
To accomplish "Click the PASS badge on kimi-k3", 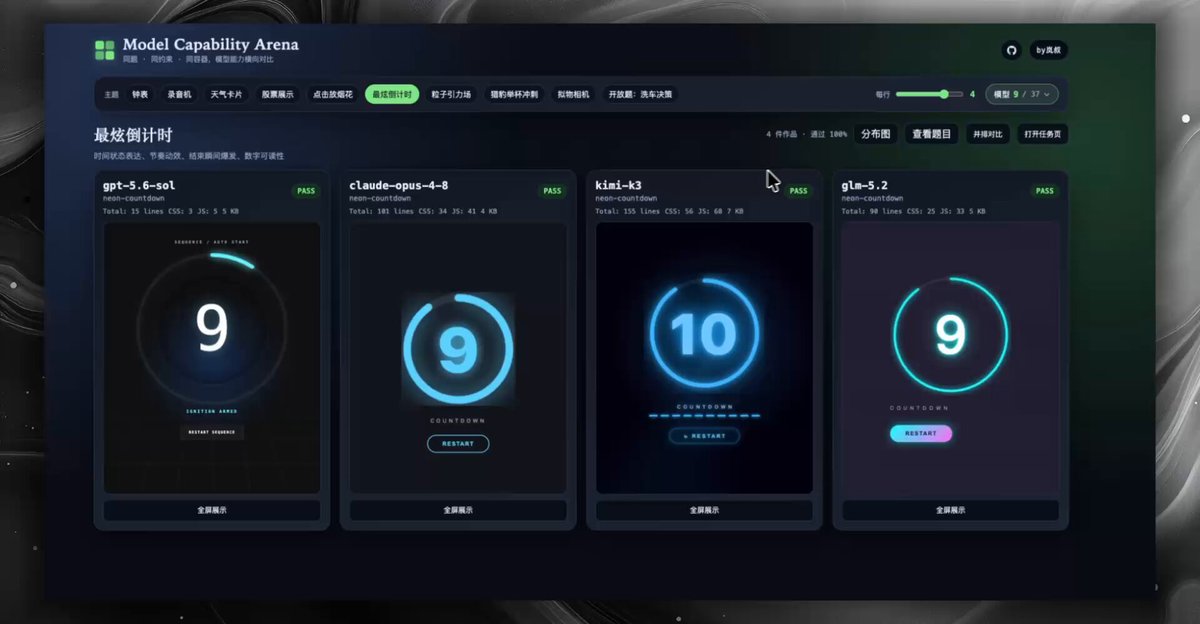I will [x=798, y=191].
